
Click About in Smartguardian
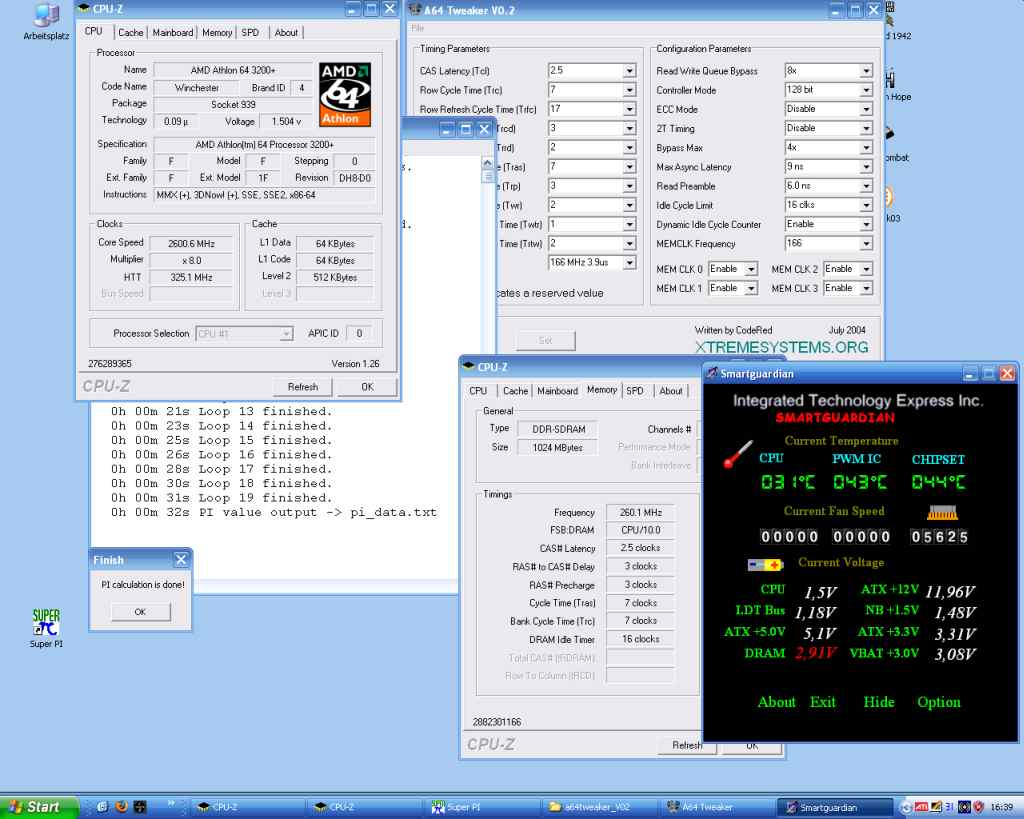pos(776,702)
